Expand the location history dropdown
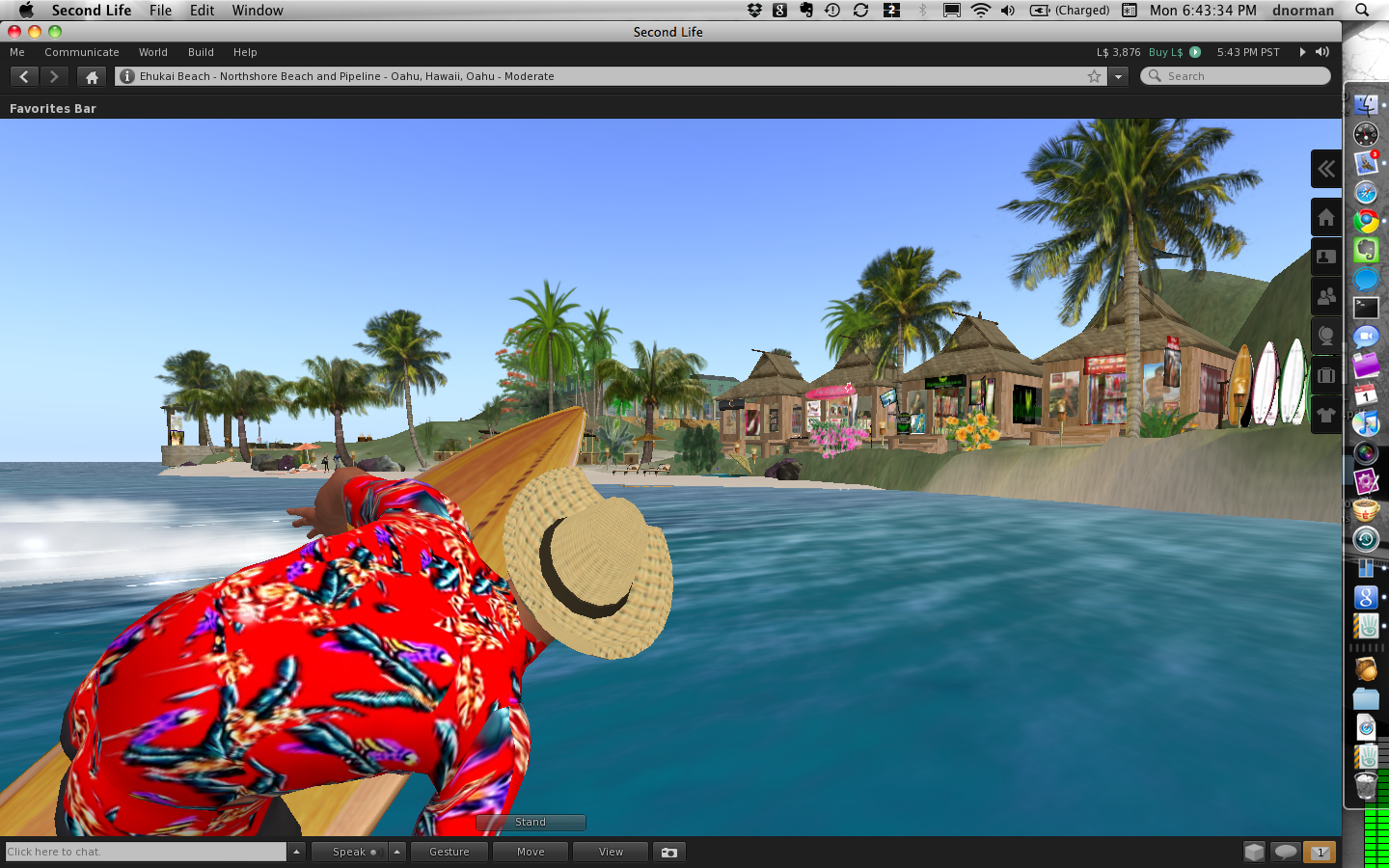 (x=1118, y=76)
